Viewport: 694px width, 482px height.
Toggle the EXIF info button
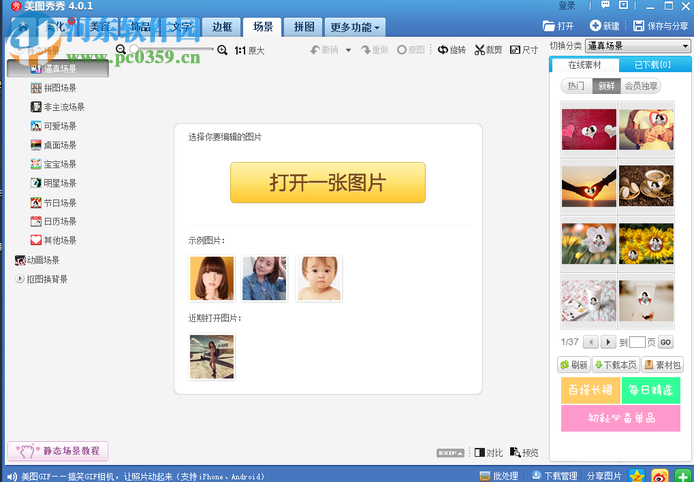(x=450, y=453)
